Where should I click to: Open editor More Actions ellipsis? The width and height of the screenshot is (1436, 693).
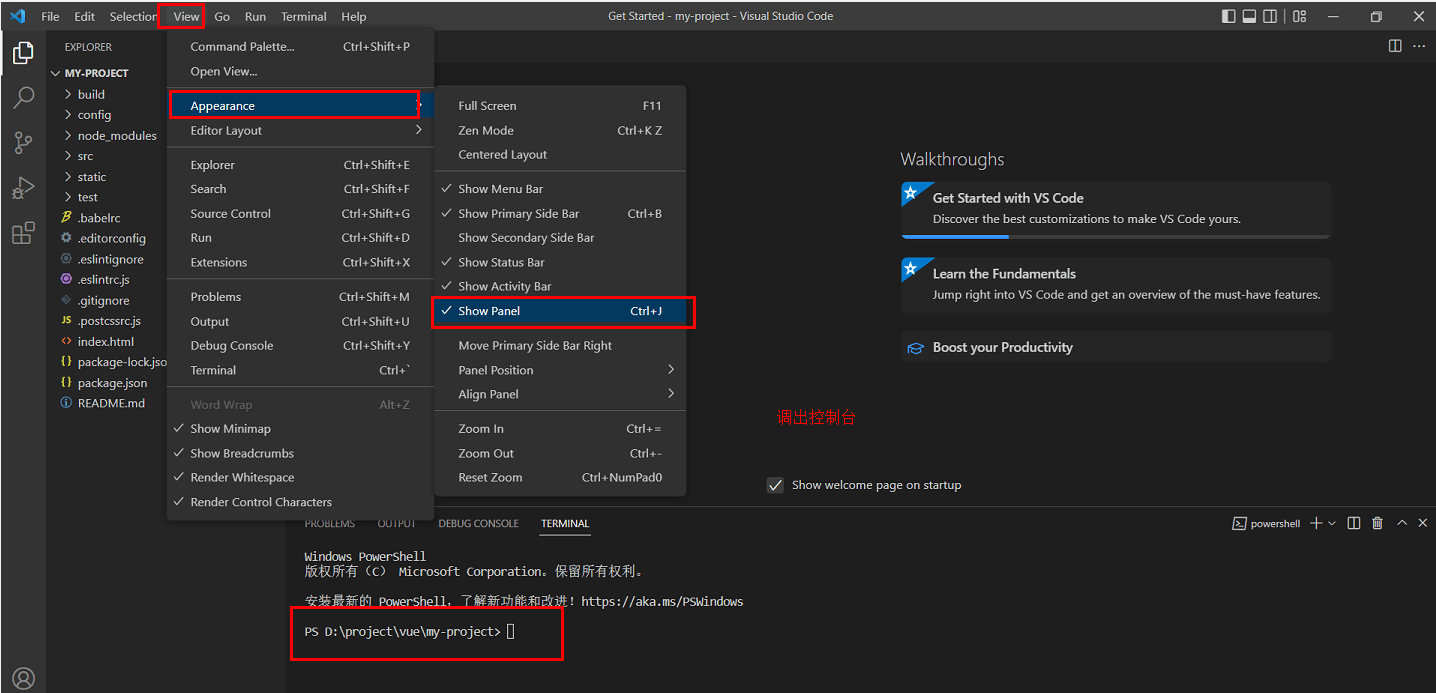pos(1419,46)
